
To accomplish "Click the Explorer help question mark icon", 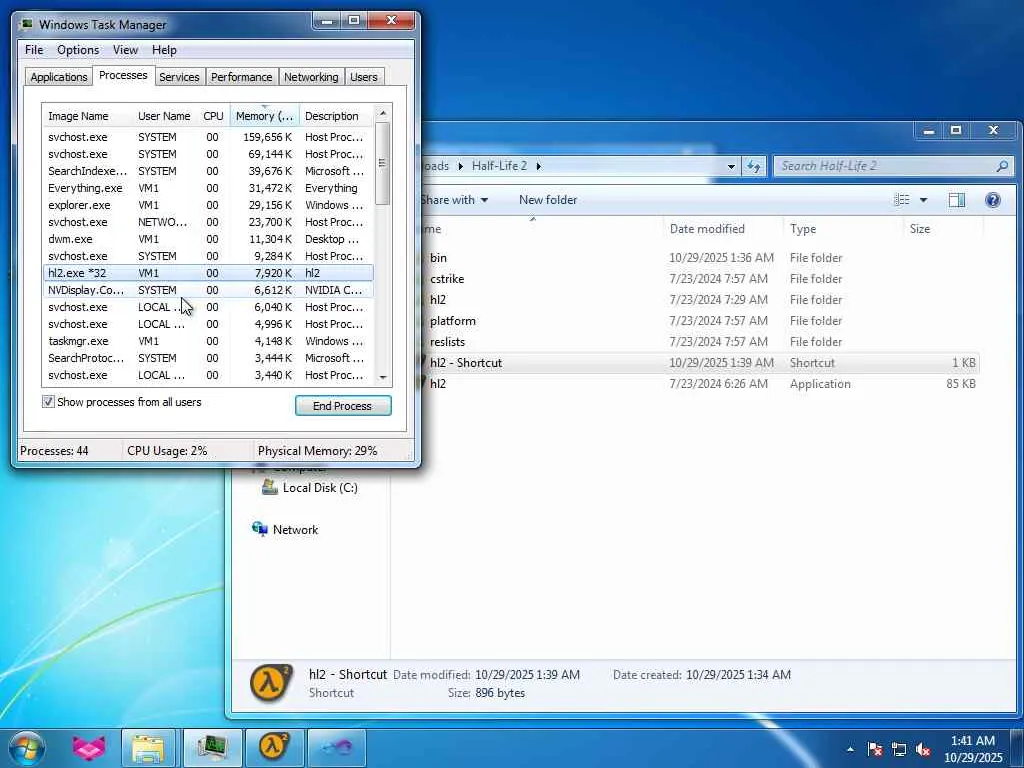I will pyautogui.click(x=993, y=200).
